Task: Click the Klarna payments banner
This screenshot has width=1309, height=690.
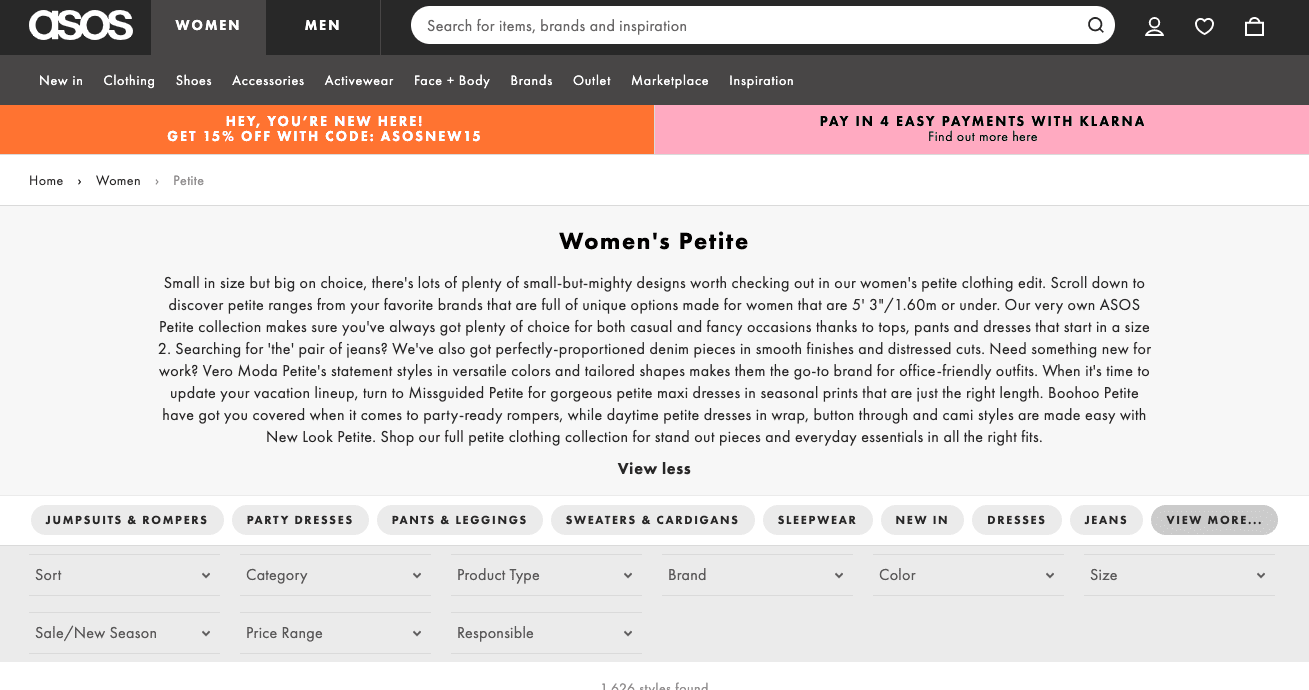Action: pyautogui.click(x=982, y=130)
